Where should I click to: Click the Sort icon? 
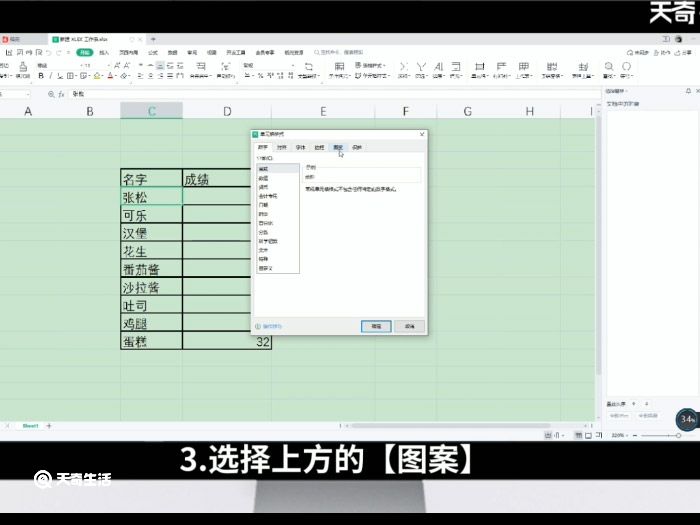[x=438, y=67]
